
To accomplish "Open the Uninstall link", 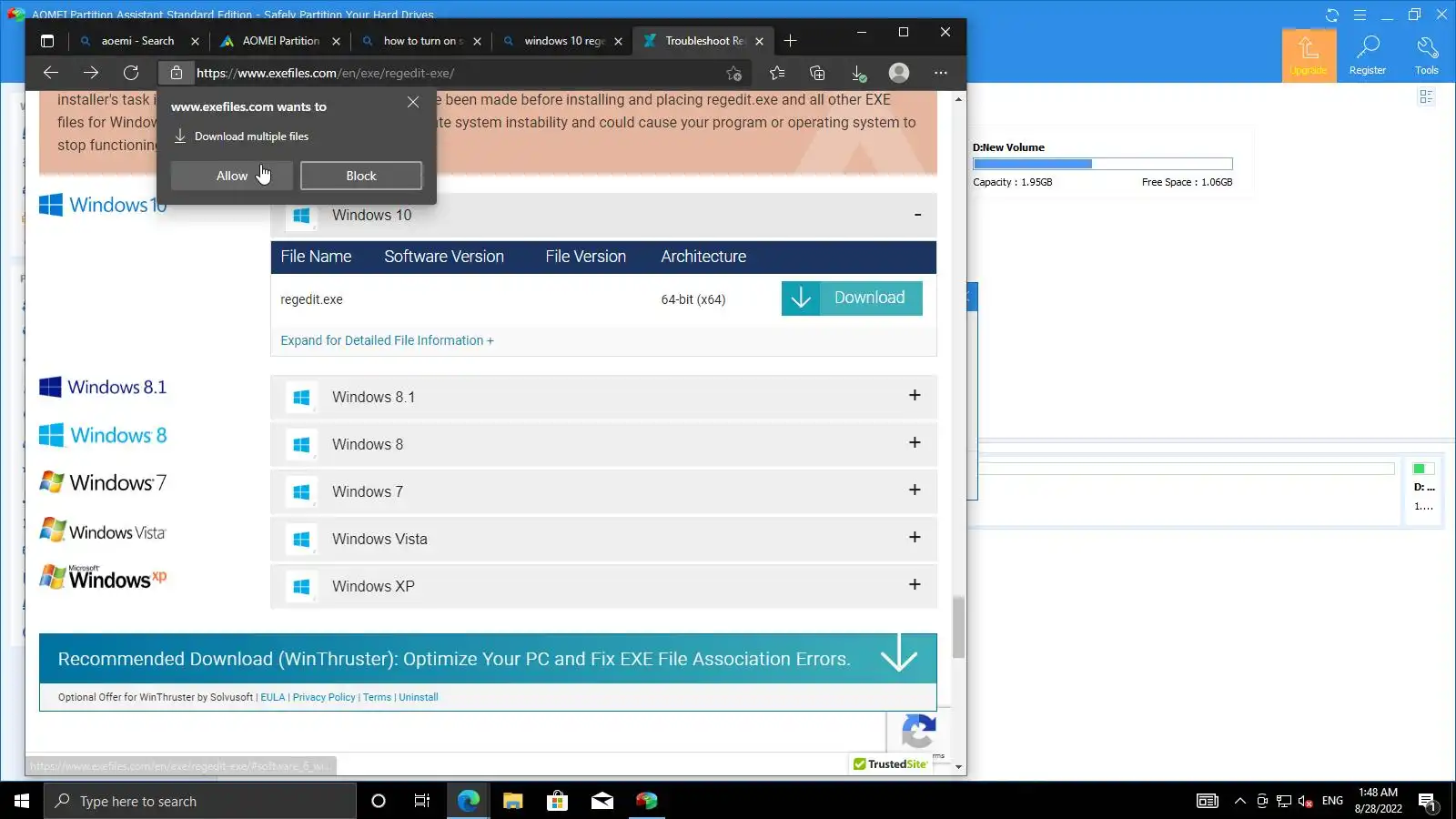I will 419,697.
